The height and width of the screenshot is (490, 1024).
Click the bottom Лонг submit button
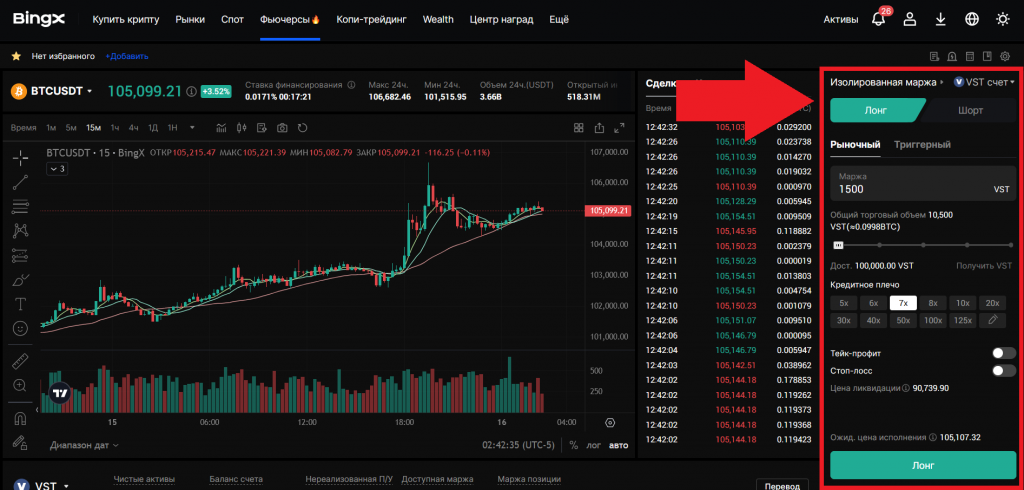tap(923, 466)
